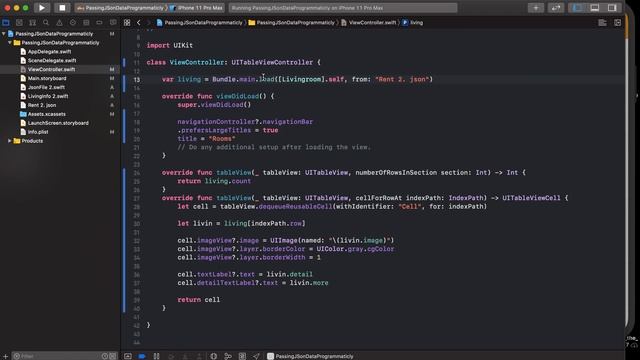Toggle the source-control status filter
Image resolution: width=640 pixels, height=360 pixels.
pos(113,356)
